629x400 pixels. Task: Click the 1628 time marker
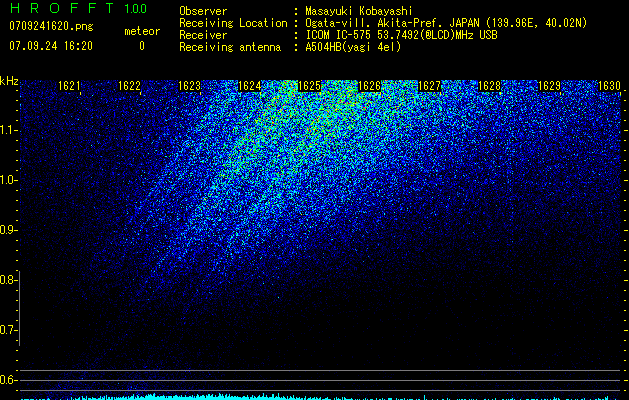489,86
